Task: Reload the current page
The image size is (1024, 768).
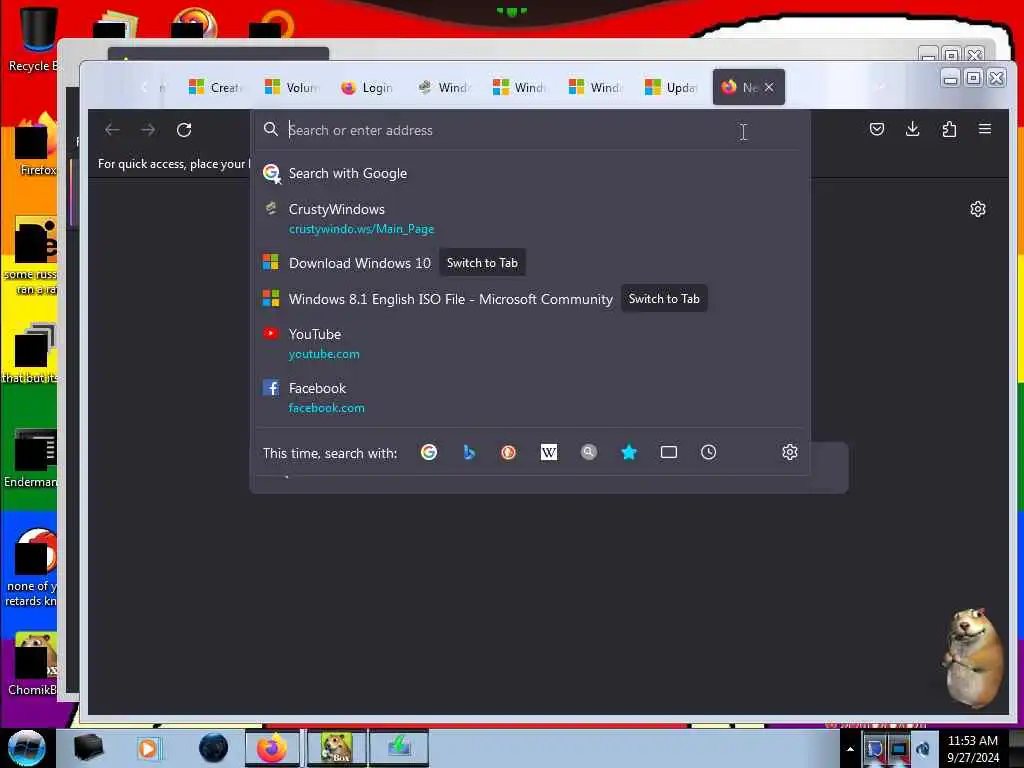Action: 184,130
